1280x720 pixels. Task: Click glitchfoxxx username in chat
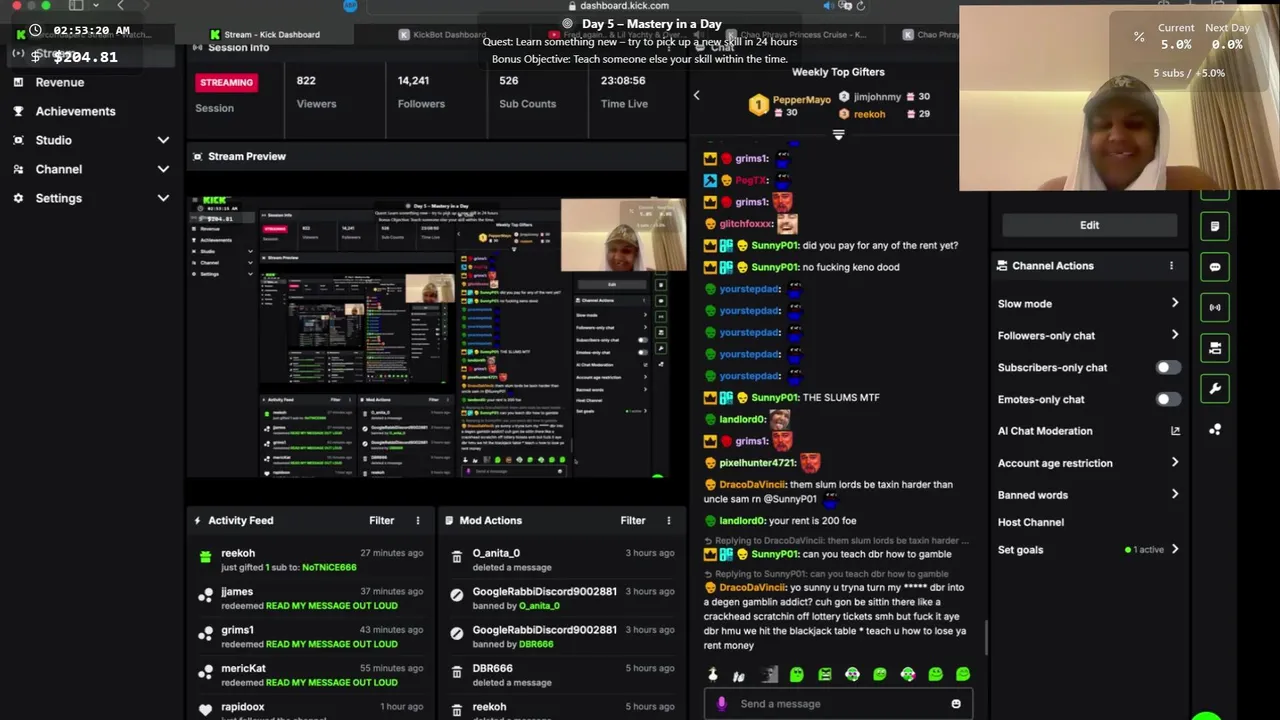click(x=746, y=224)
